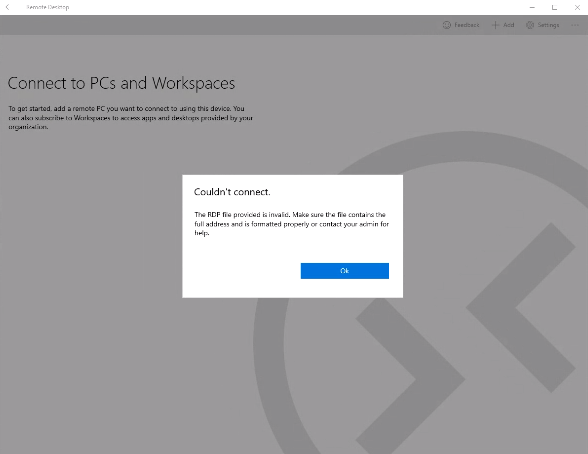Image resolution: width=588 pixels, height=454 pixels.
Task: Click the back arrow in title bar
Action: (8, 7)
